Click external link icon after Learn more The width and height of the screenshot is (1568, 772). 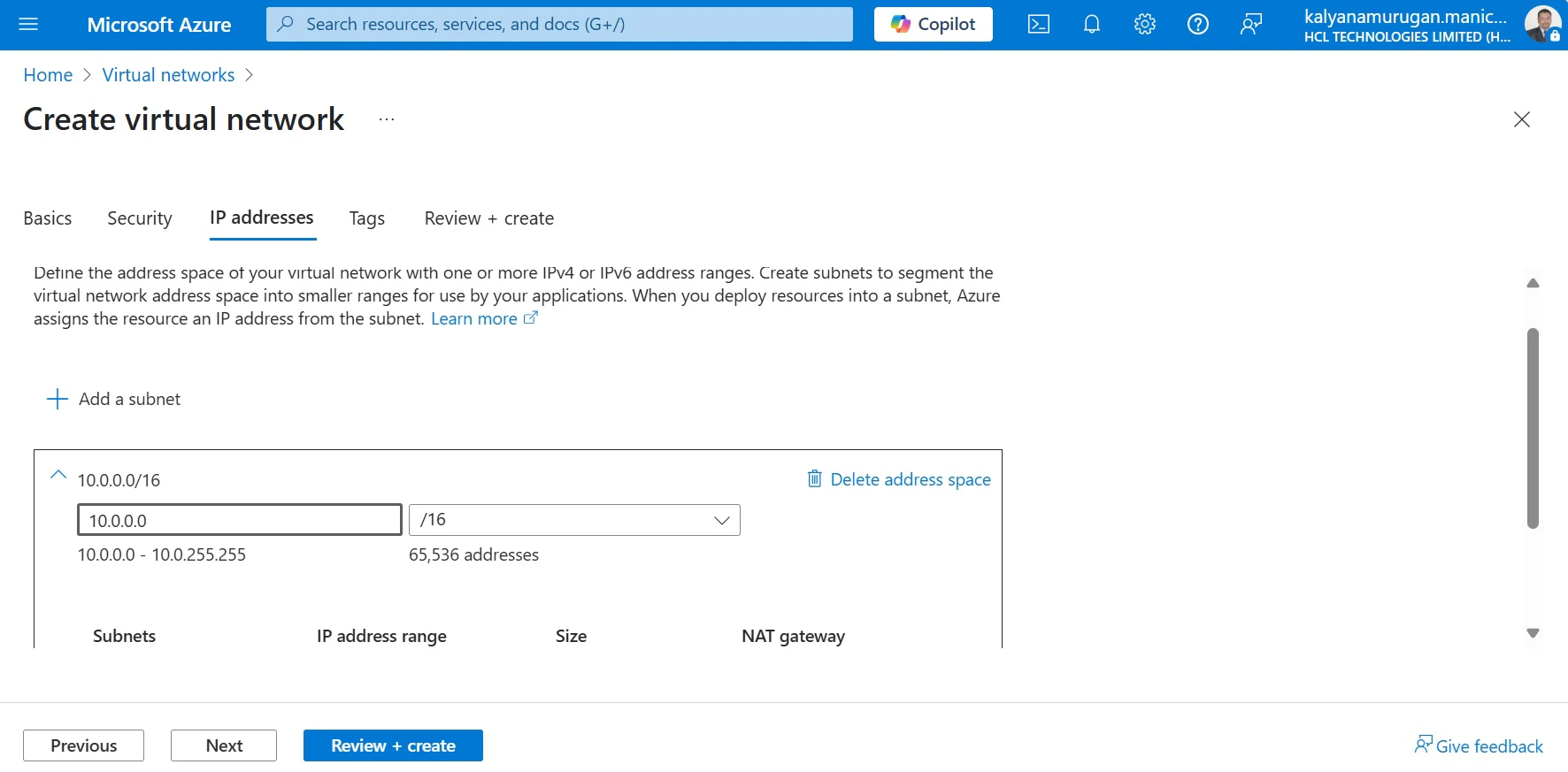(531, 317)
